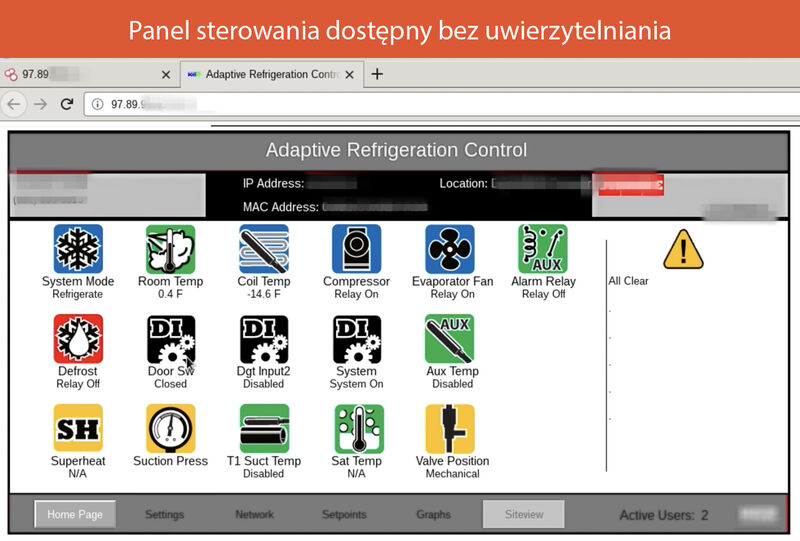Click the Active Users: 2 label
The width and height of the screenshot is (800, 541).
[664, 515]
